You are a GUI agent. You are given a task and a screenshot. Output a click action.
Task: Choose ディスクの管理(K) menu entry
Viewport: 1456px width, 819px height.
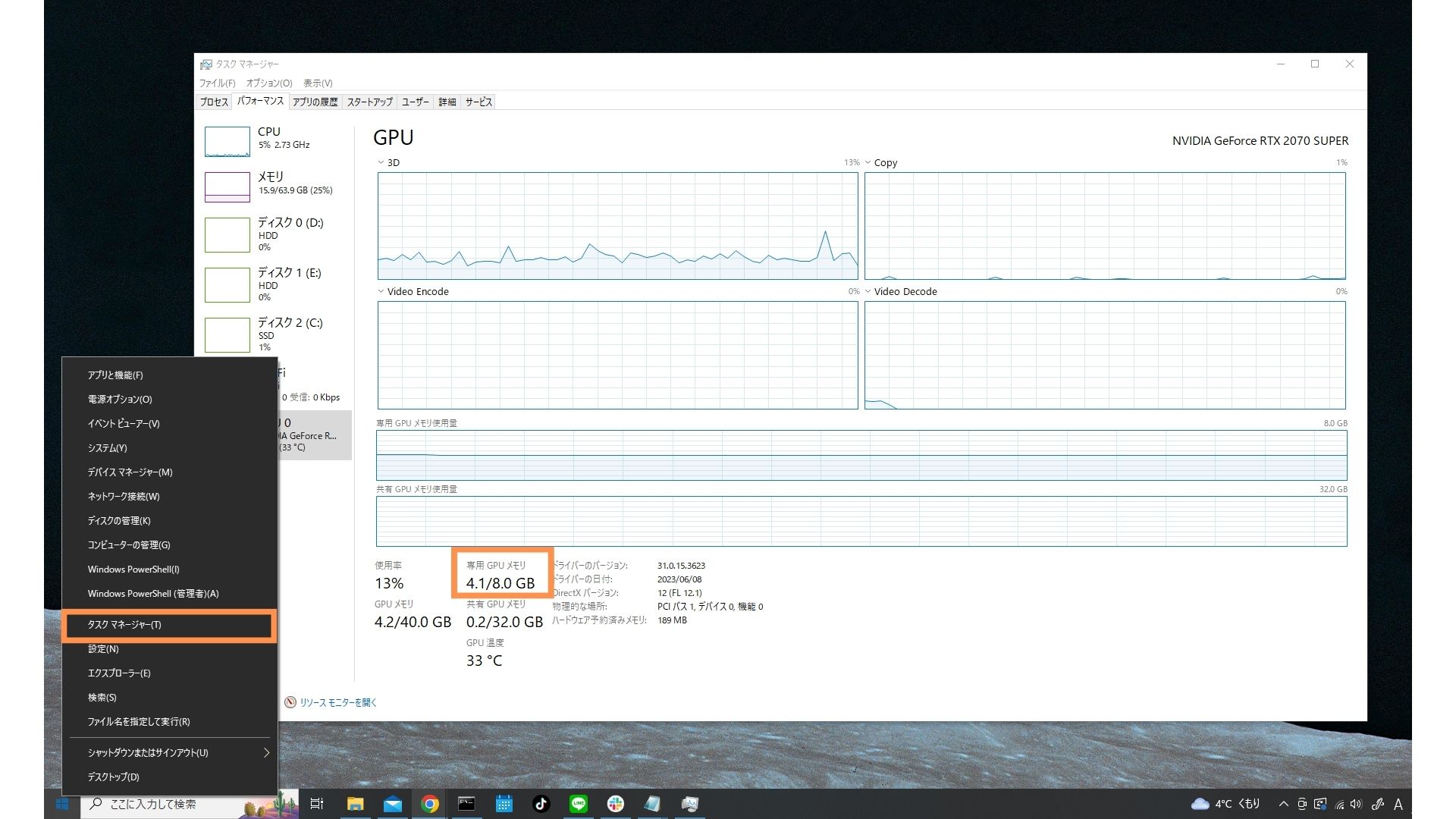click(170, 520)
